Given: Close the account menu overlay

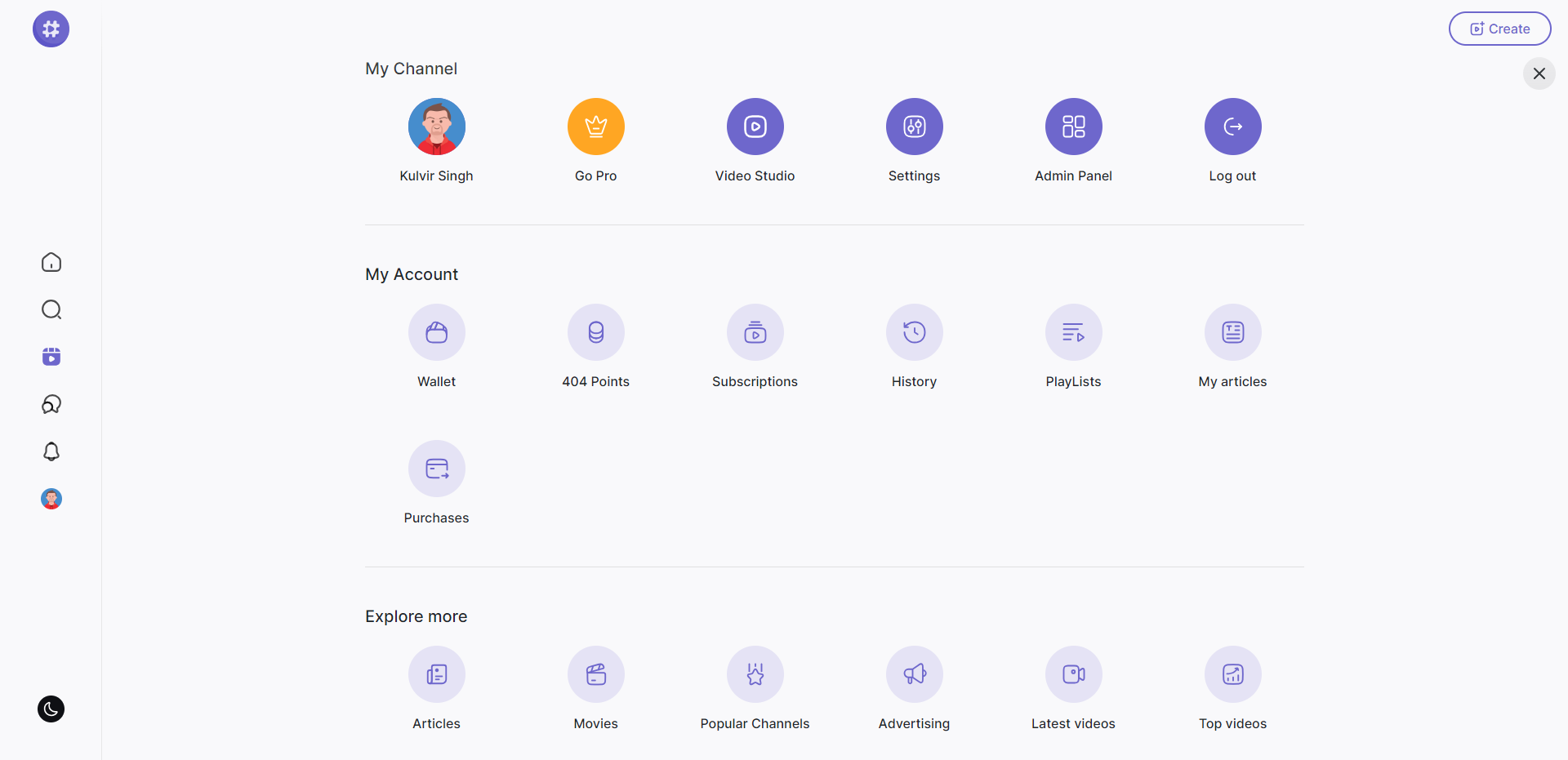Looking at the screenshot, I should (1539, 73).
